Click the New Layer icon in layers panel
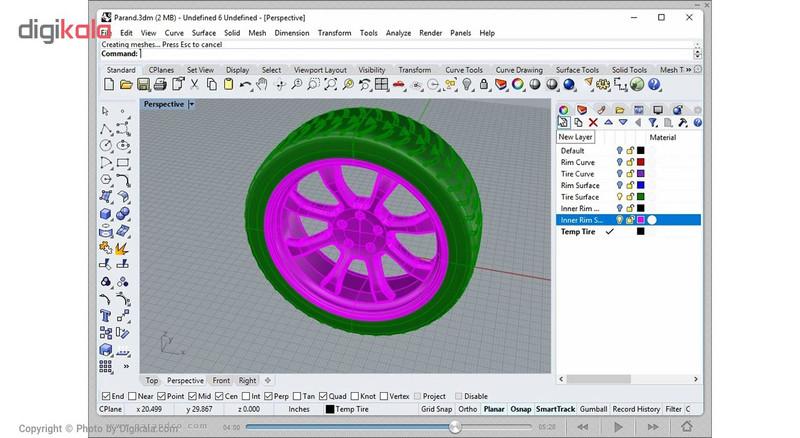800x438 pixels. tap(563, 123)
